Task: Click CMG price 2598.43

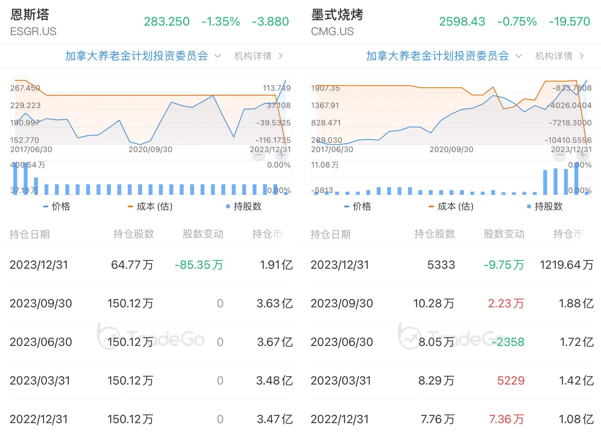Action: click(462, 21)
